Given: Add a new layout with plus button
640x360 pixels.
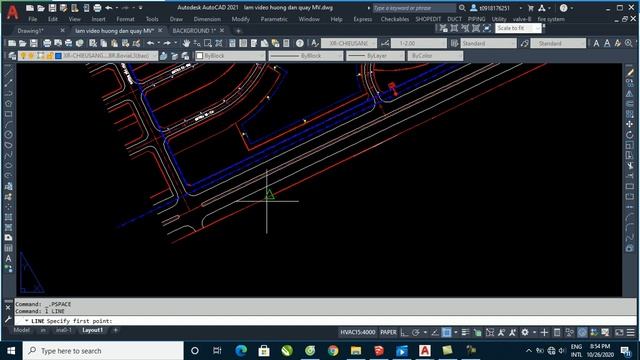Looking at the screenshot, I should coord(116,330).
